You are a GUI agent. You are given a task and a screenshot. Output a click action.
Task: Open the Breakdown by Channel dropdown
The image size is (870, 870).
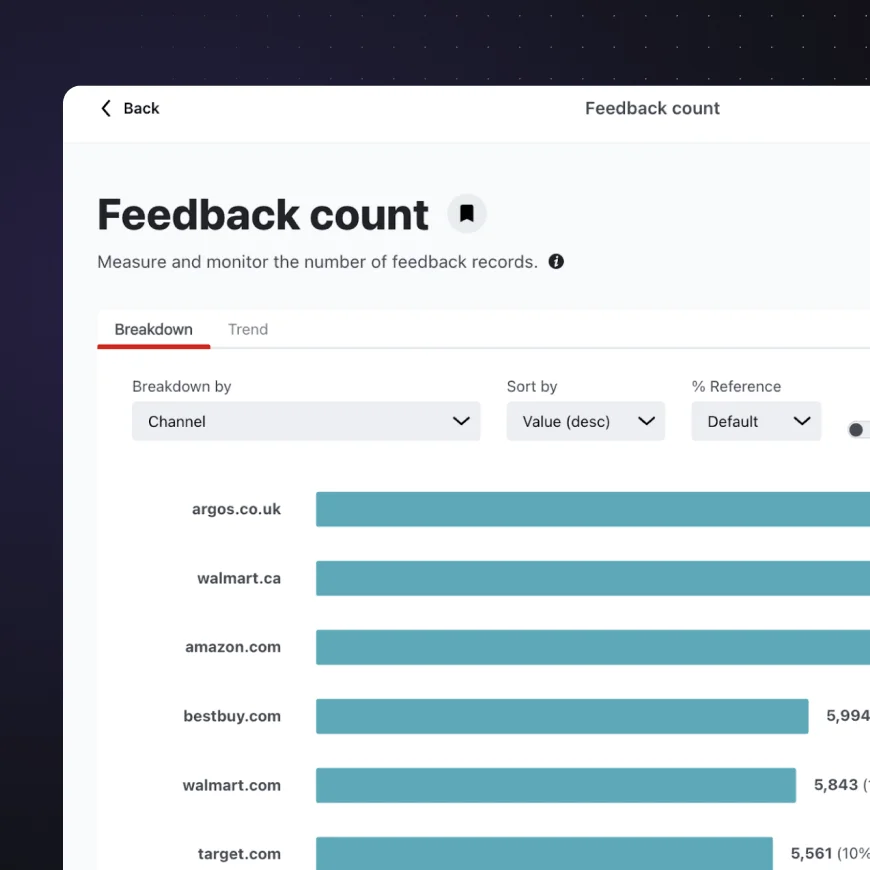tap(306, 421)
